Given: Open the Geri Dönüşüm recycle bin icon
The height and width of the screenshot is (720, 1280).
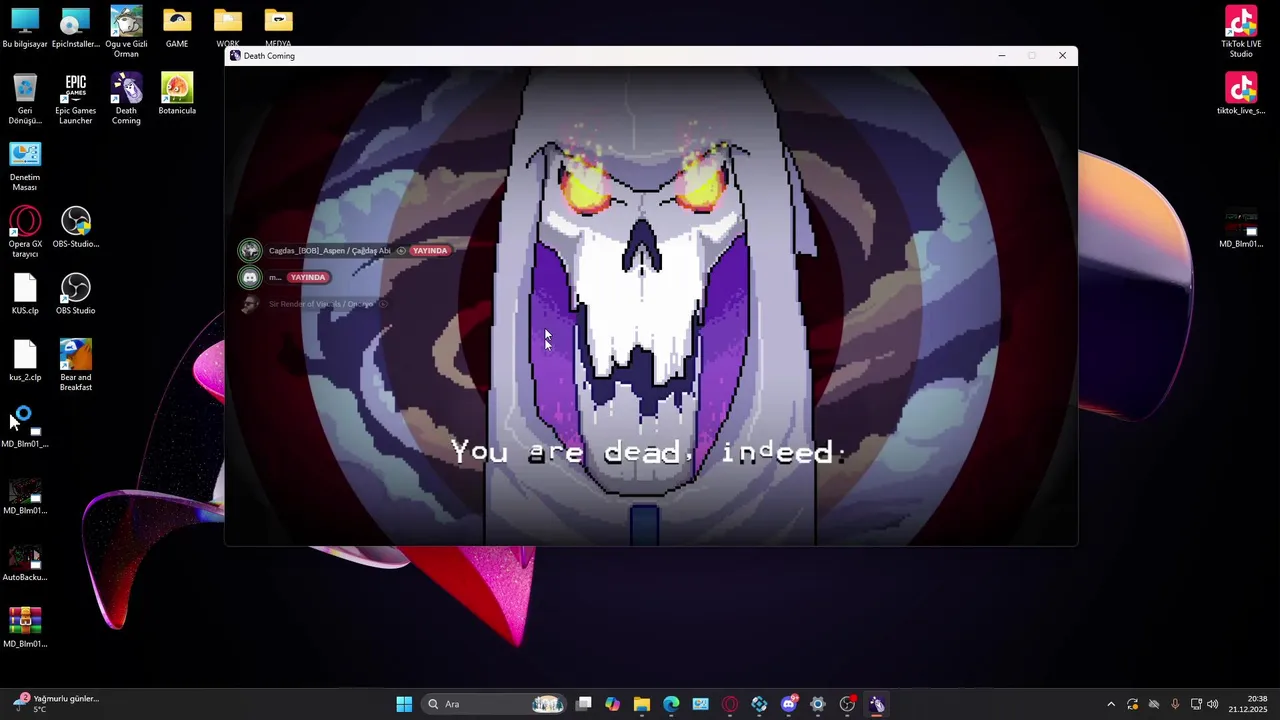Looking at the screenshot, I should point(25,99).
